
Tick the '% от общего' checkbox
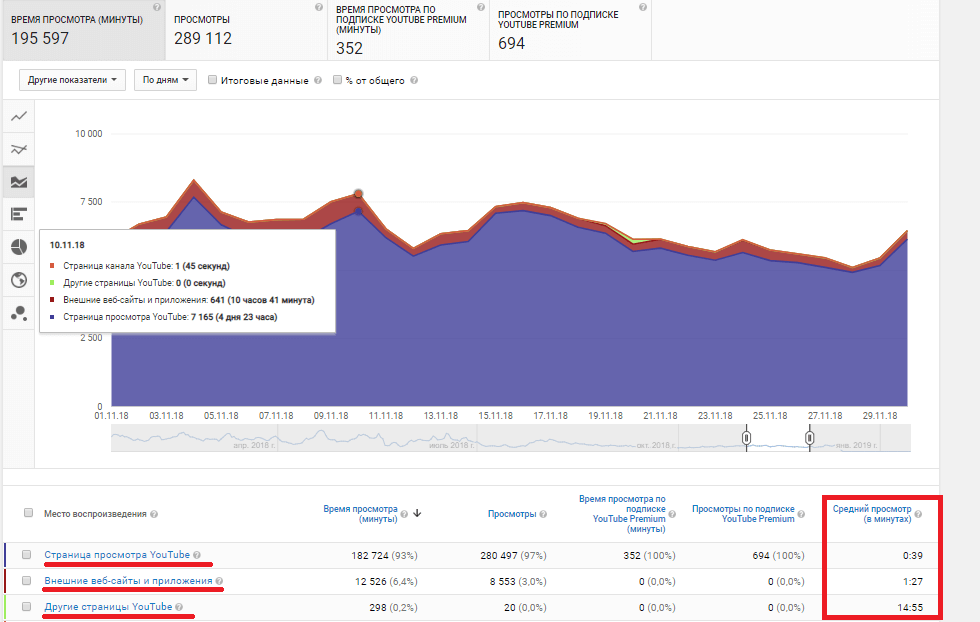pos(338,80)
